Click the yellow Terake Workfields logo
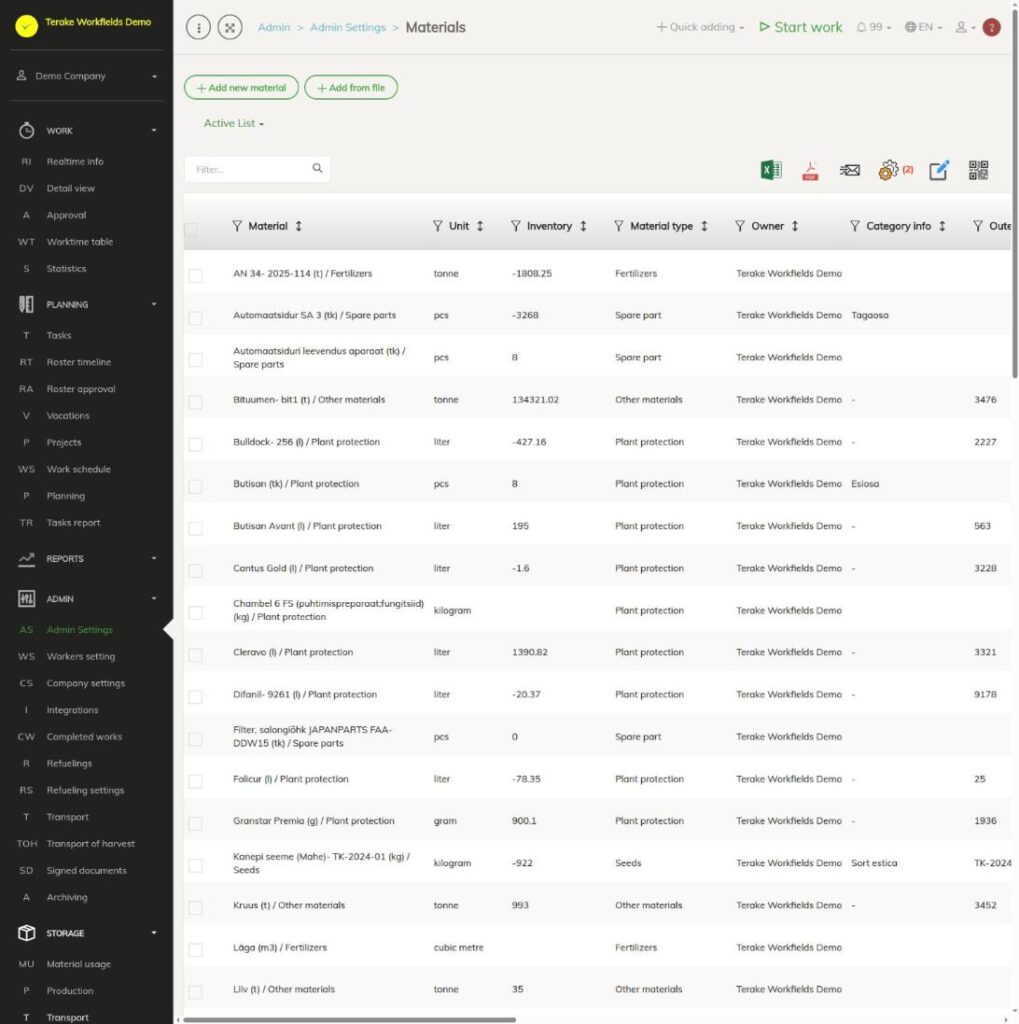This screenshot has height=1024, width=1019. point(26,26)
